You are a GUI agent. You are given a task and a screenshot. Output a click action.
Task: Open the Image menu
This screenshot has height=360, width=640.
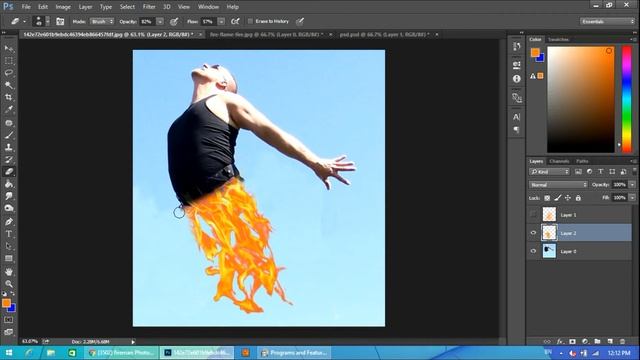[63, 7]
